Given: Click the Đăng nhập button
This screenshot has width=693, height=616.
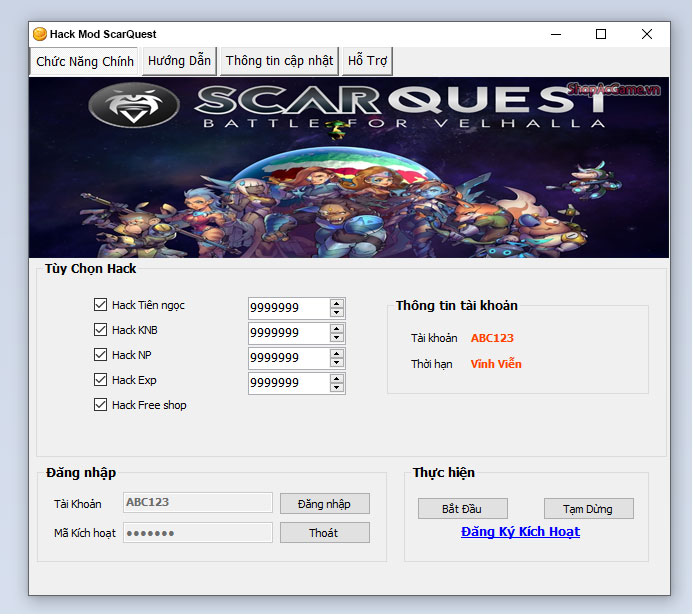Looking at the screenshot, I should coord(325,504).
